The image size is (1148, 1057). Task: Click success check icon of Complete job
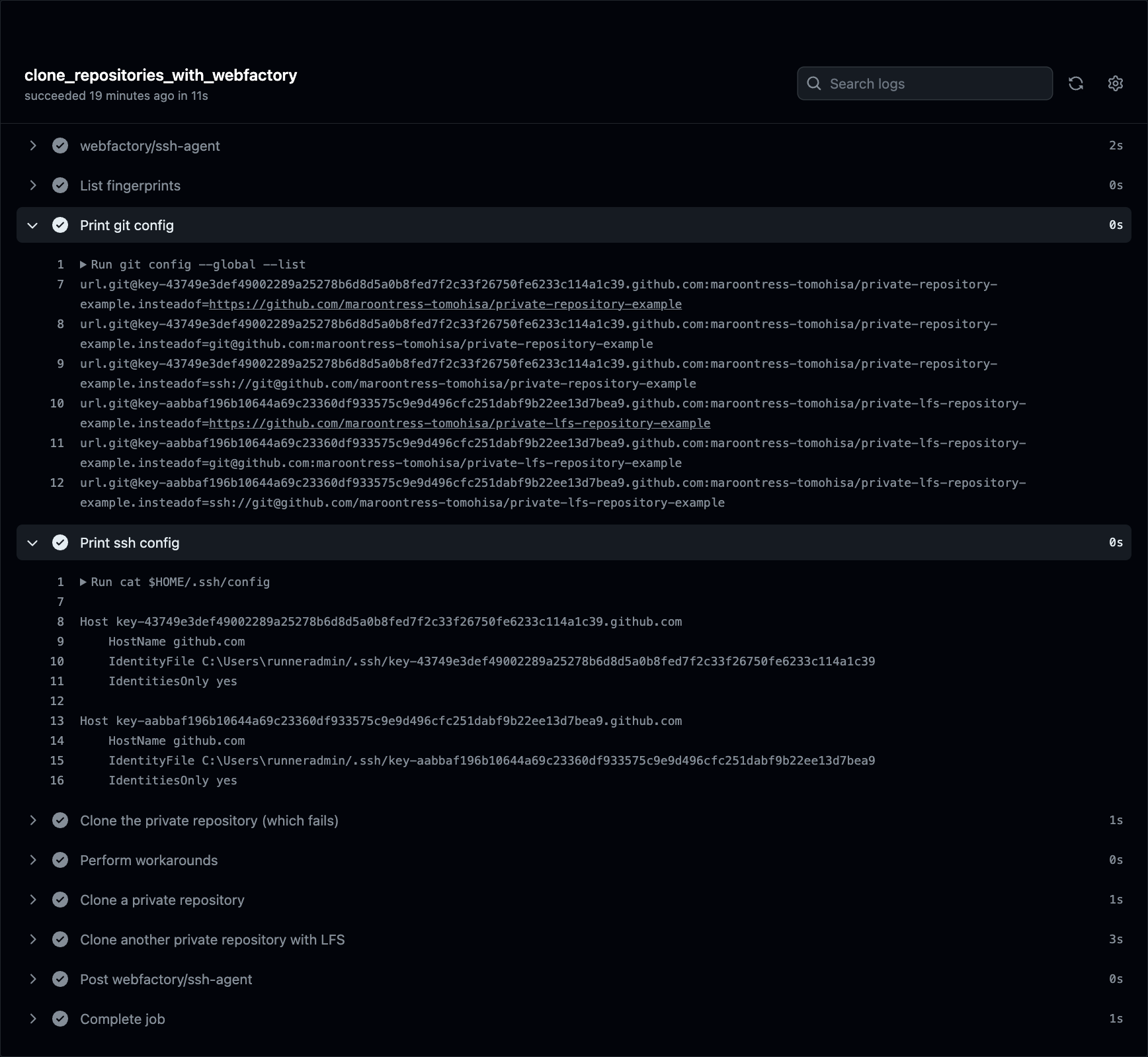click(x=60, y=1019)
